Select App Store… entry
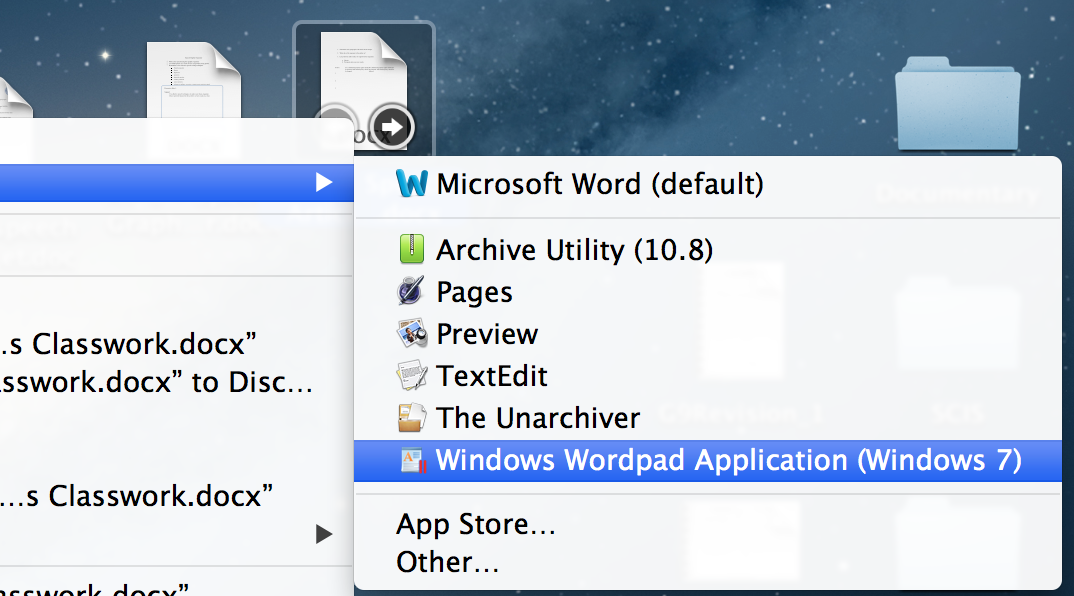The height and width of the screenshot is (596, 1074). point(708,524)
